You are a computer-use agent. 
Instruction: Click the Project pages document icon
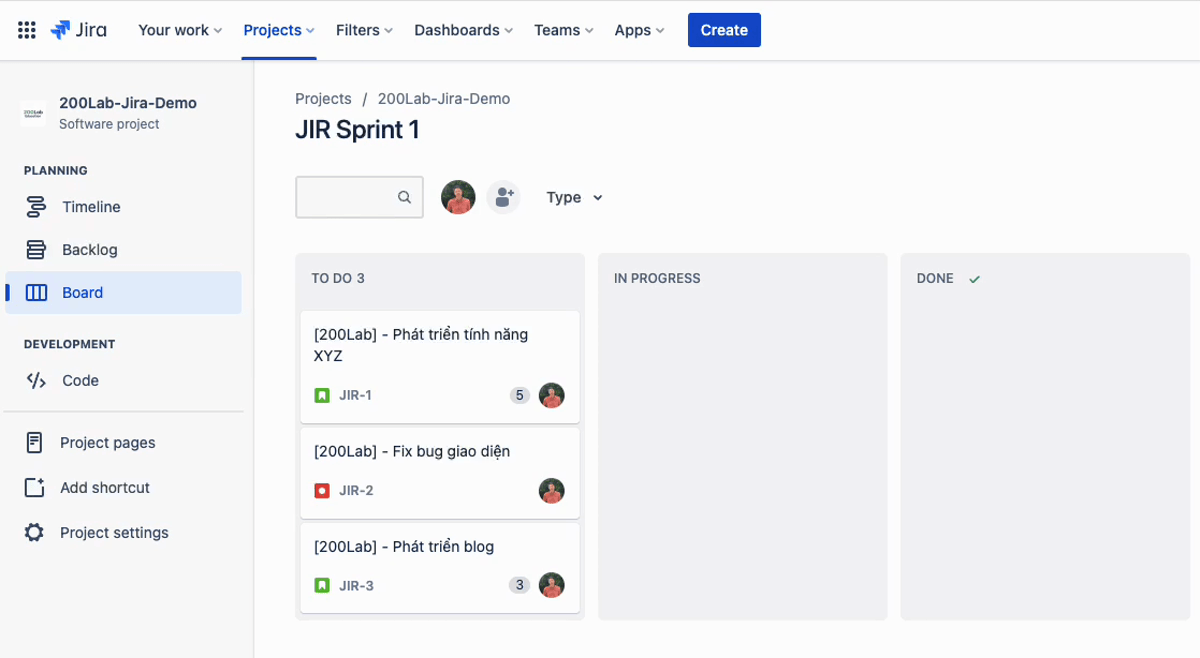pyautogui.click(x=34, y=442)
